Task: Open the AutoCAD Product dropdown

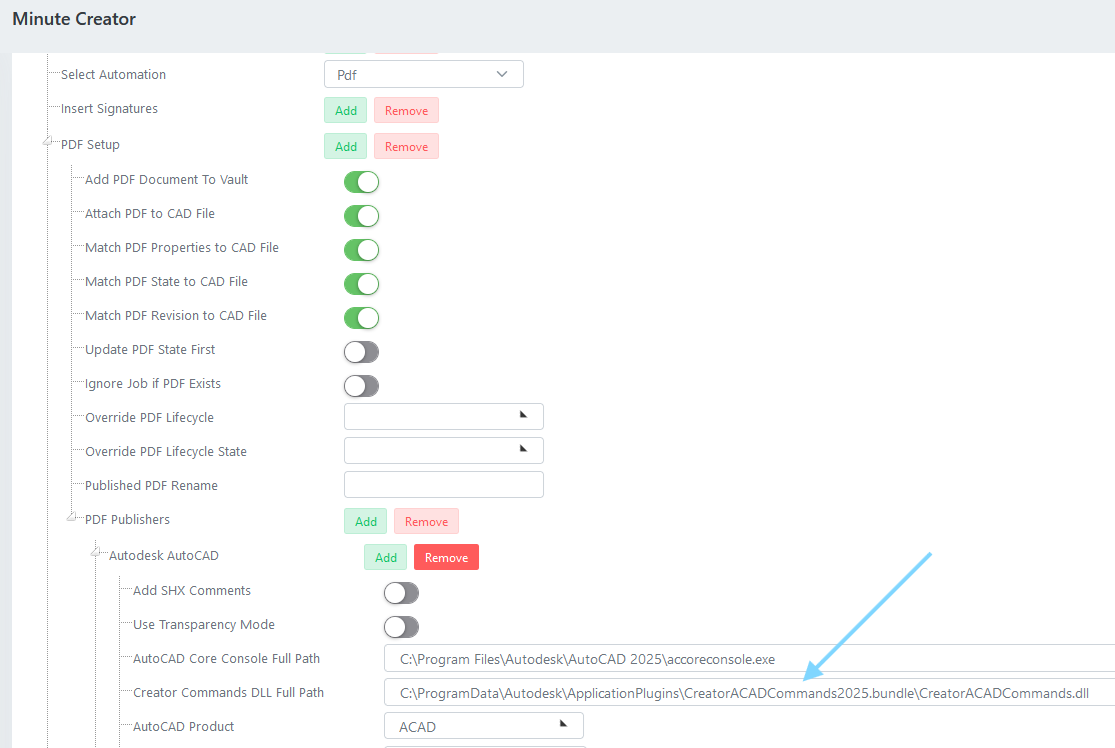Action: [483, 726]
